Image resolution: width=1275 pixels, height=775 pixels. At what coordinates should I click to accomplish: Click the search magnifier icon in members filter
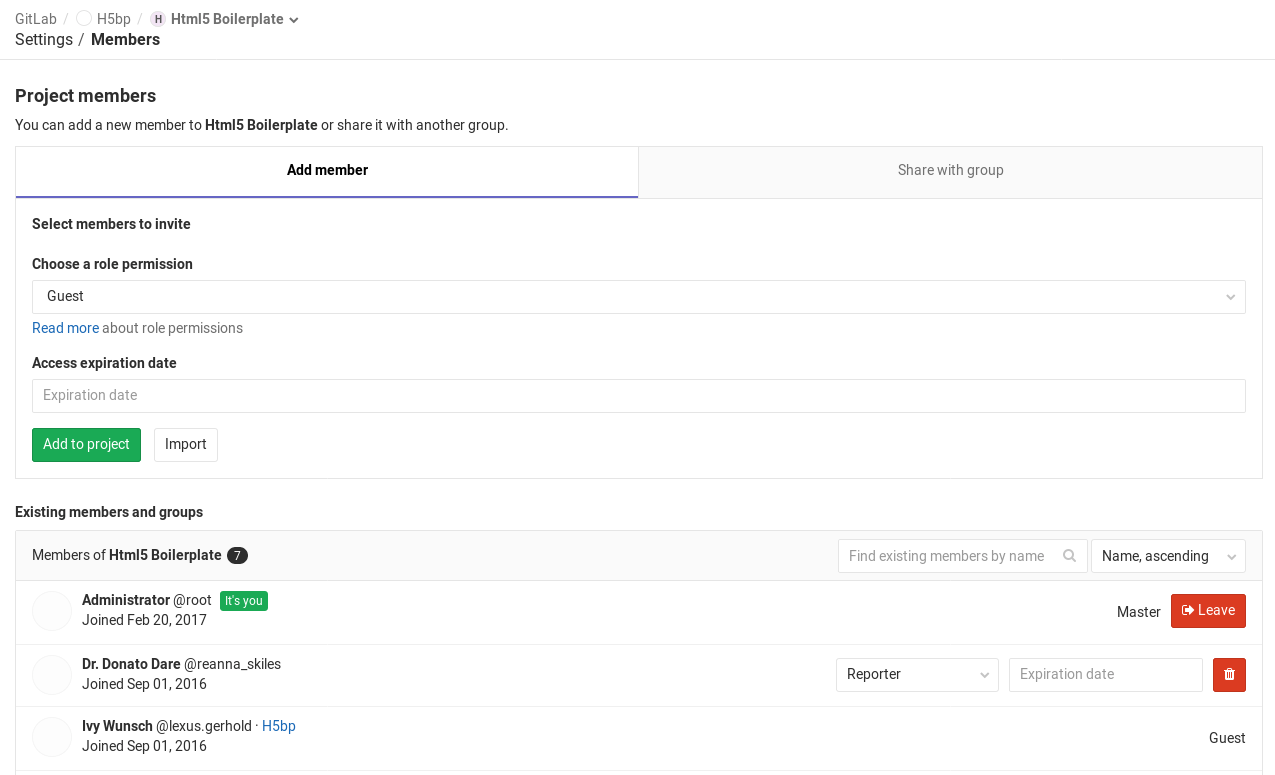point(1070,556)
